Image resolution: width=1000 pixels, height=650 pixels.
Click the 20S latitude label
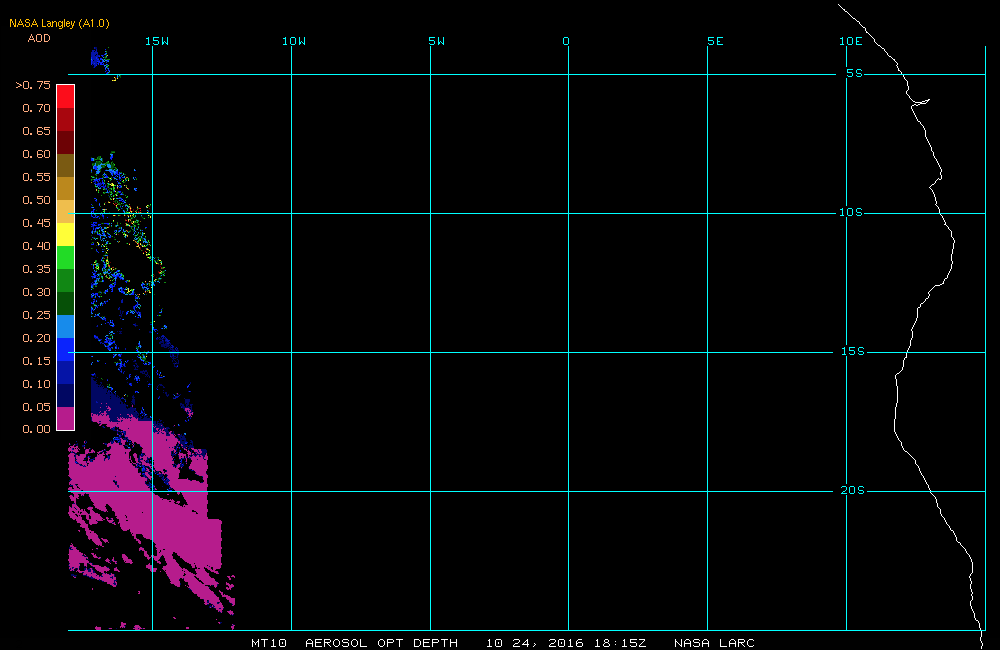point(852,491)
